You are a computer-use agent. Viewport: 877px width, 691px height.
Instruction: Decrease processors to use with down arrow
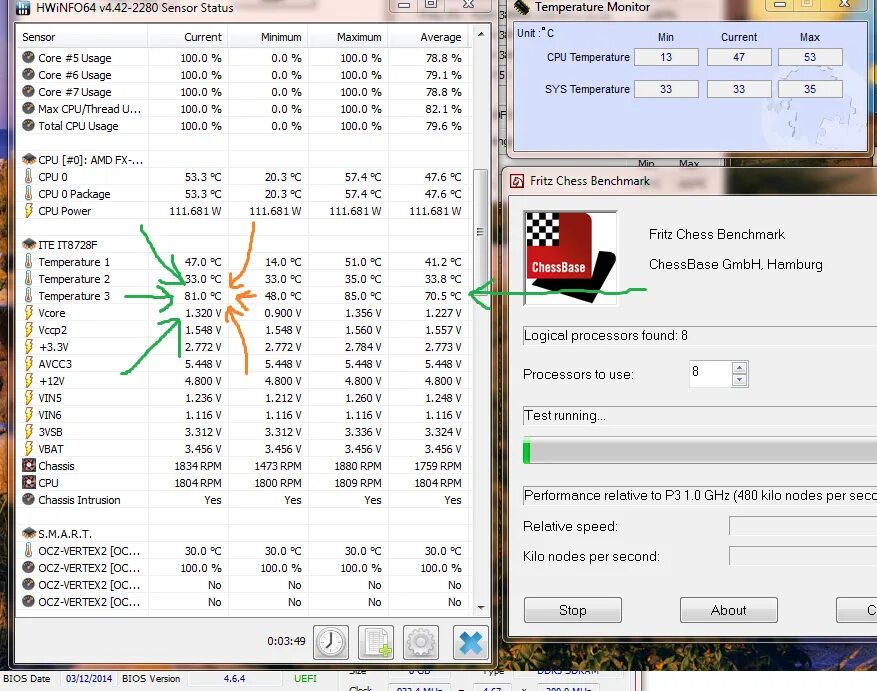tap(739, 380)
